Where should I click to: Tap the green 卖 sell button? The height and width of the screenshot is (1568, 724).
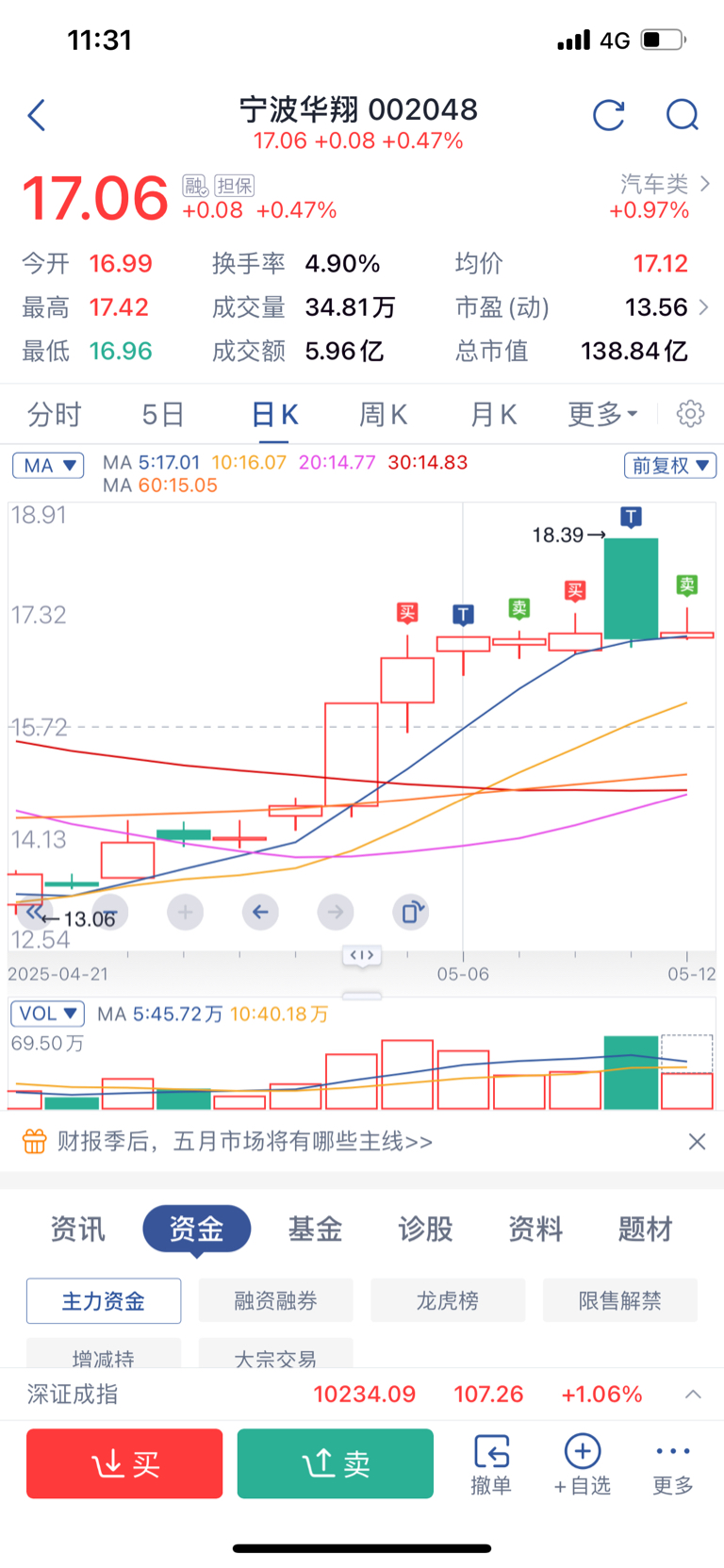(x=336, y=1463)
